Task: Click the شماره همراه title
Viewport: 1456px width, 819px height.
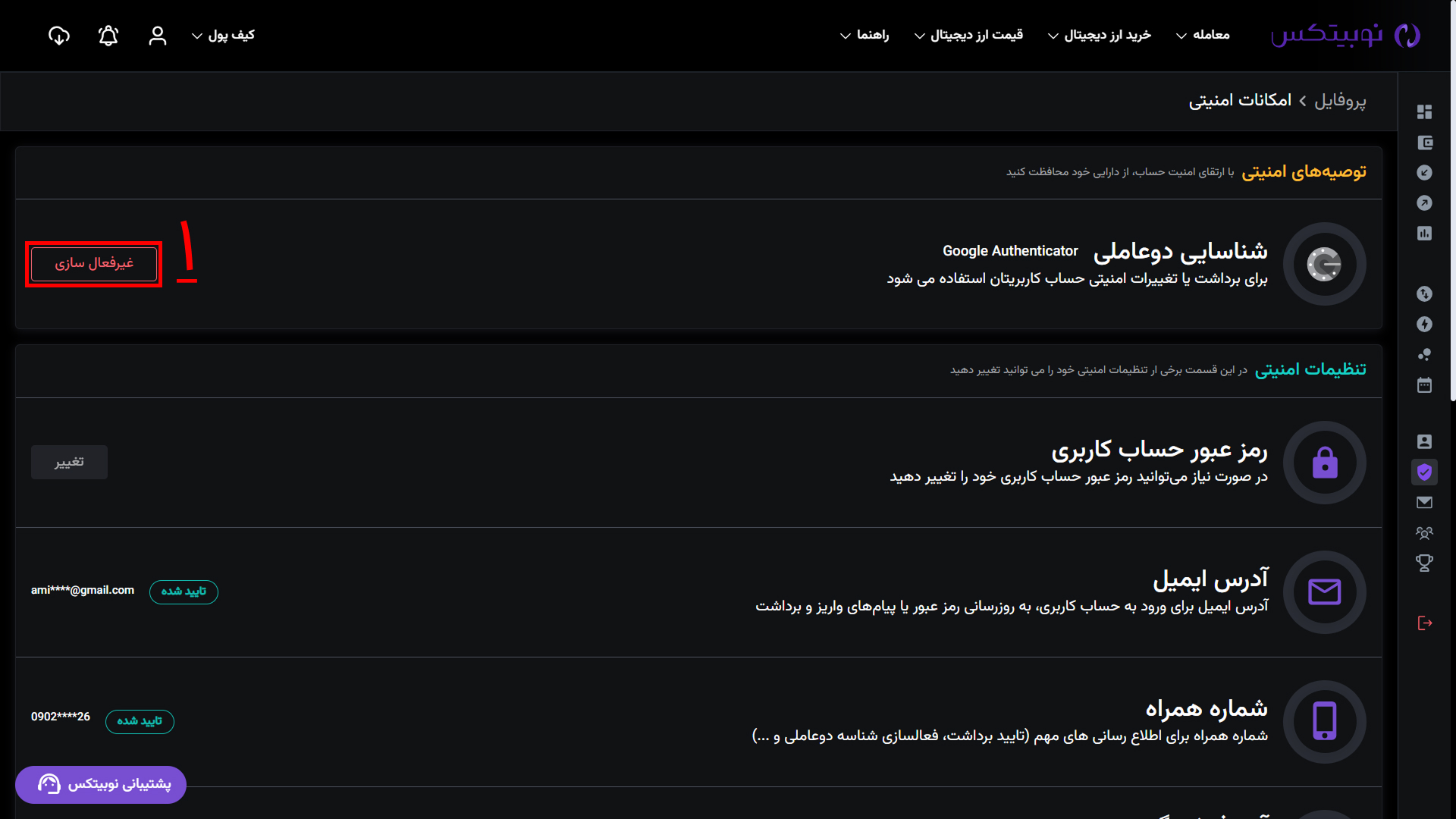Action: [x=1207, y=708]
